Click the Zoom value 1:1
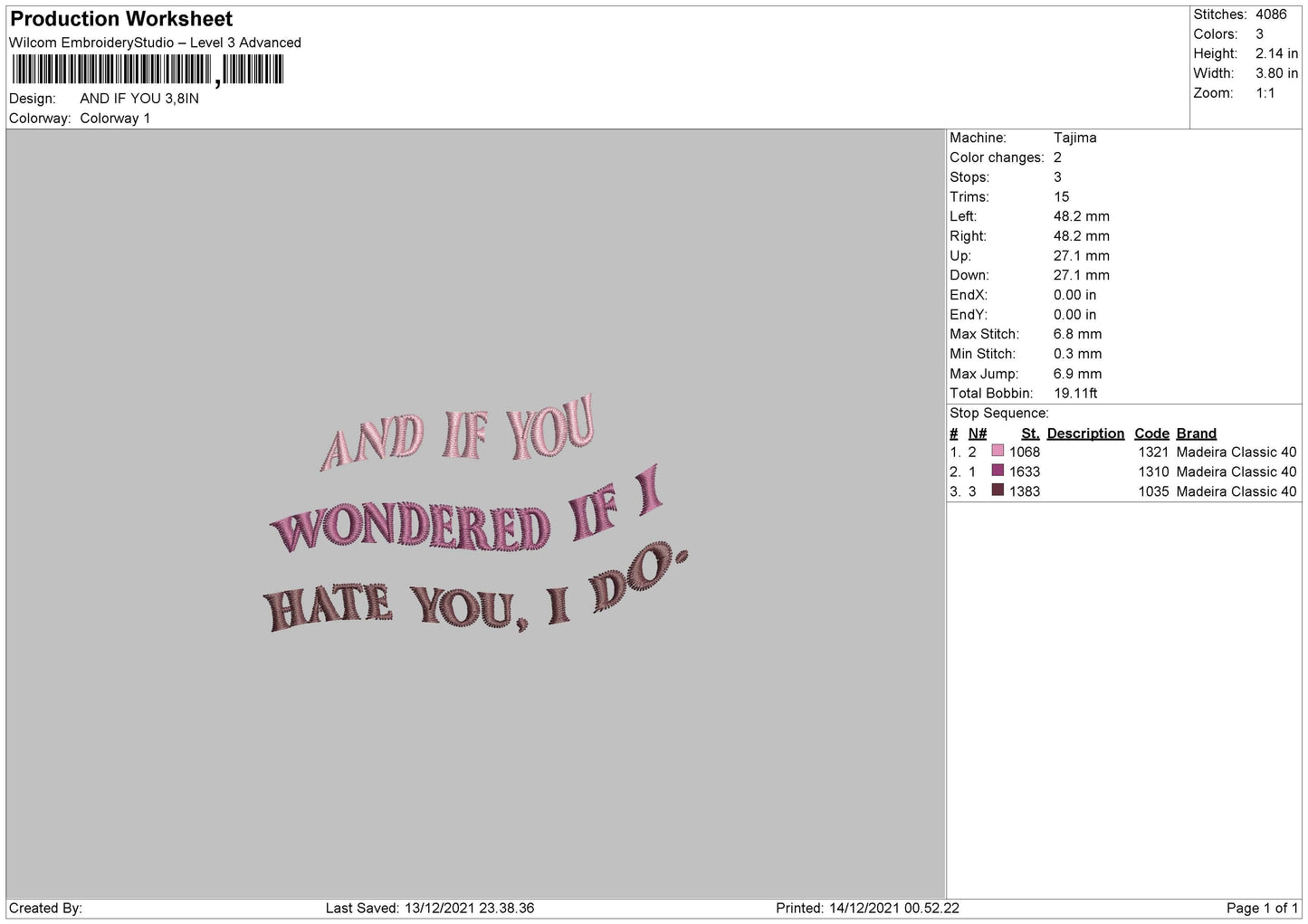 pos(1265,93)
